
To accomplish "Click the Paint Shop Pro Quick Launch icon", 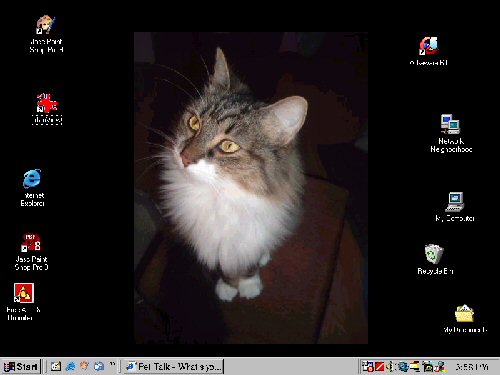I will pyautogui.click(x=84, y=366).
